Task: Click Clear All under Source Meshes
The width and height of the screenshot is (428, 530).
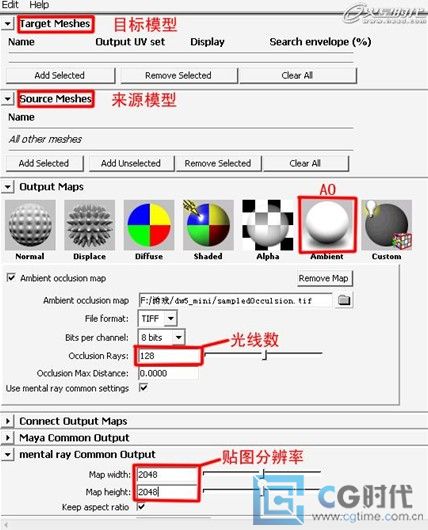Action: coord(305,163)
